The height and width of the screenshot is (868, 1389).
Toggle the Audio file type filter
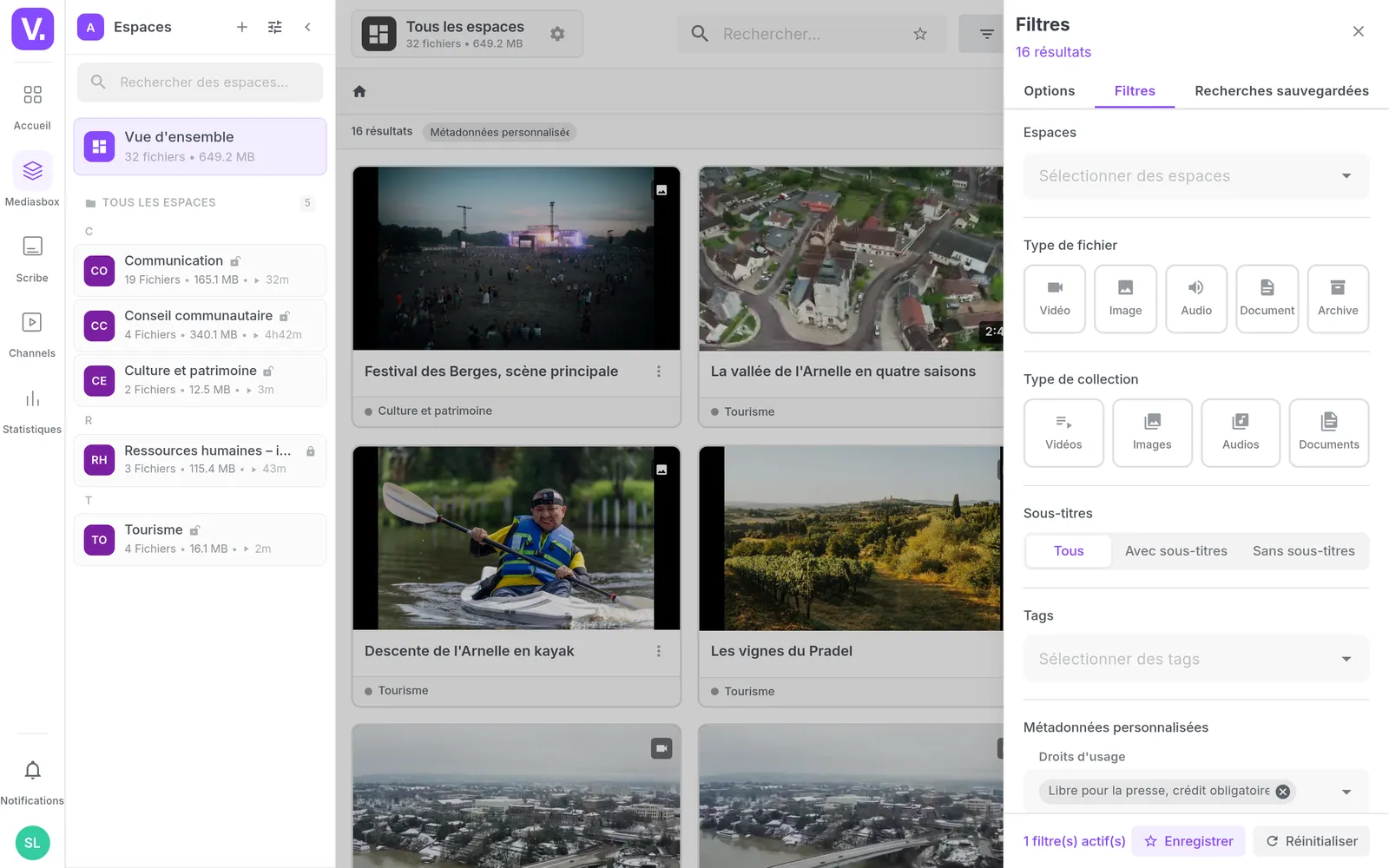[1196, 299]
